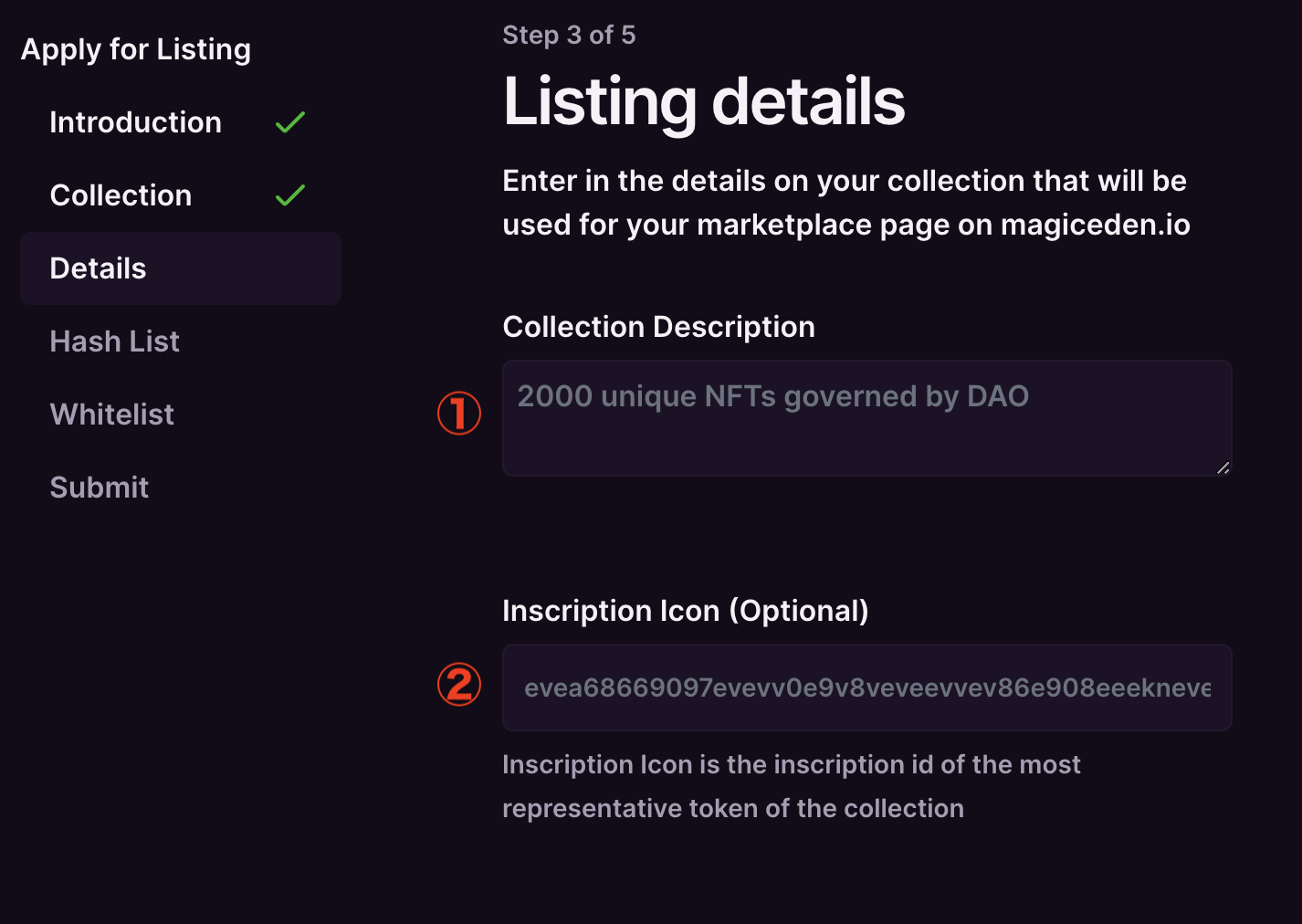Click the red circled number 1 marker
1302x924 pixels.
coord(459,413)
